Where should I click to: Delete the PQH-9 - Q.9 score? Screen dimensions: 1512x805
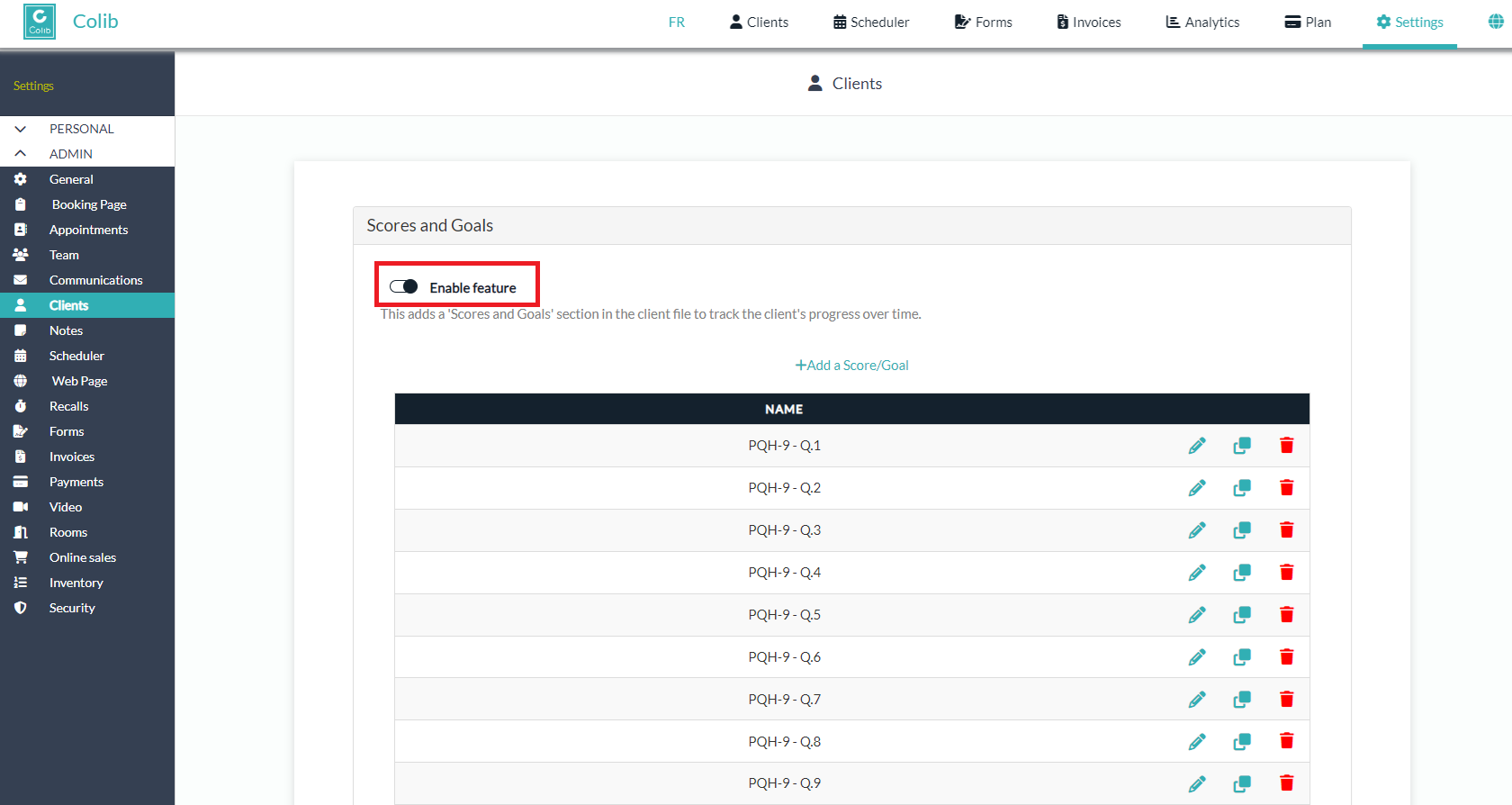pyautogui.click(x=1287, y=784)
